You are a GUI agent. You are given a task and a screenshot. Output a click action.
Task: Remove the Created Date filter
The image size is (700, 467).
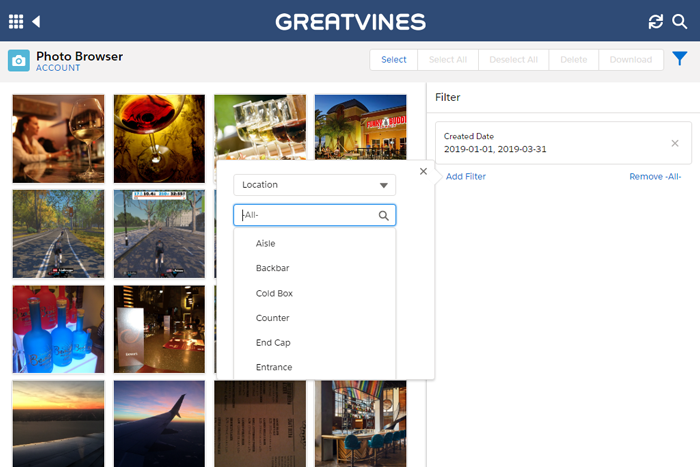point(674,143)
